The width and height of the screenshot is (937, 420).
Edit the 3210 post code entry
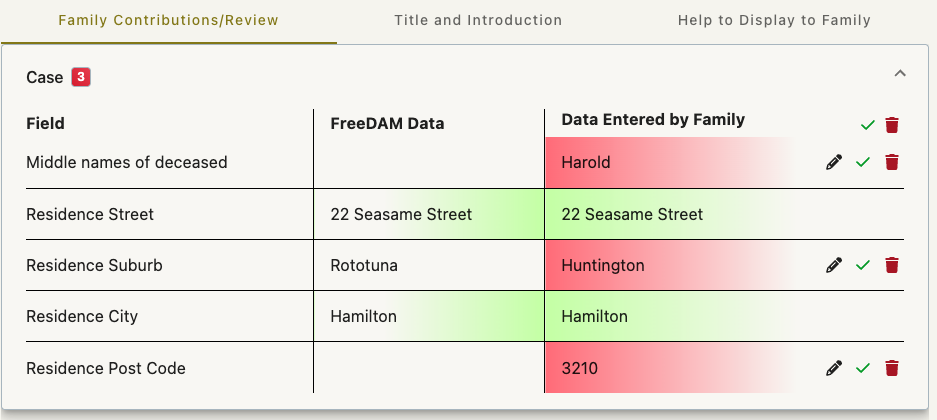(834, 367)
